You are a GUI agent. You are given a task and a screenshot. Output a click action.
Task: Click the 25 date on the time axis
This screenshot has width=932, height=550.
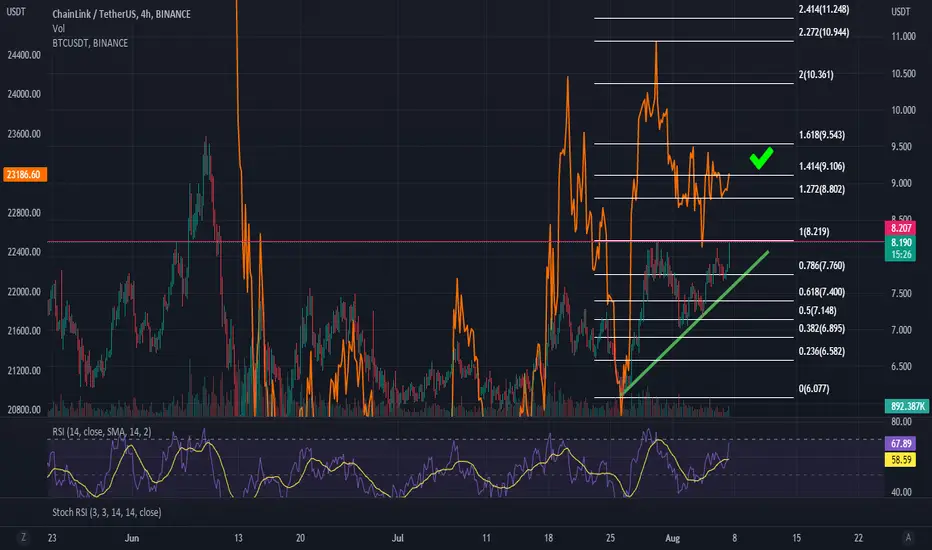pyautogui.click(x=610, y=538)
